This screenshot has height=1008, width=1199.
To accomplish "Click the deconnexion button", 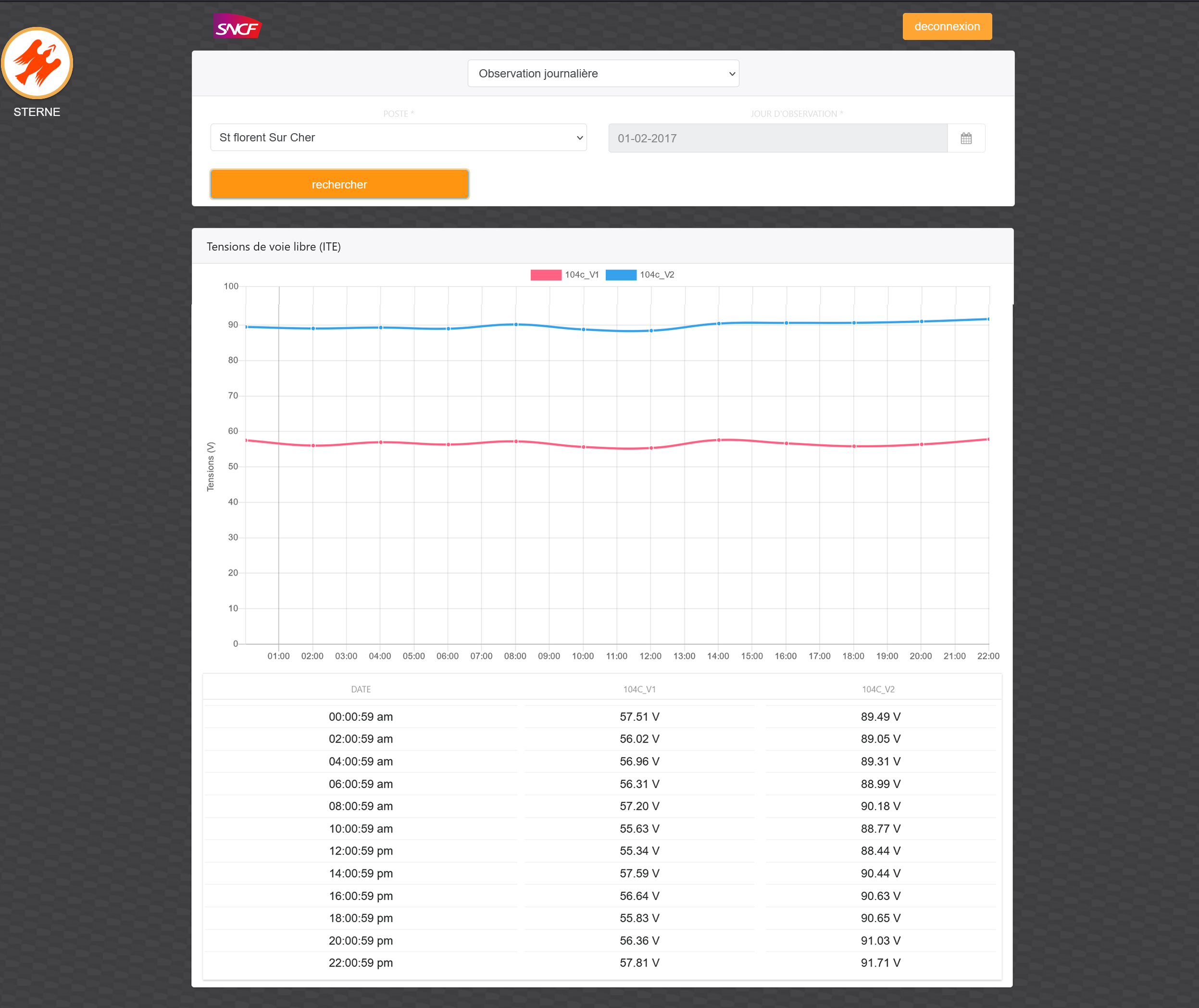I will click(947, 26).
